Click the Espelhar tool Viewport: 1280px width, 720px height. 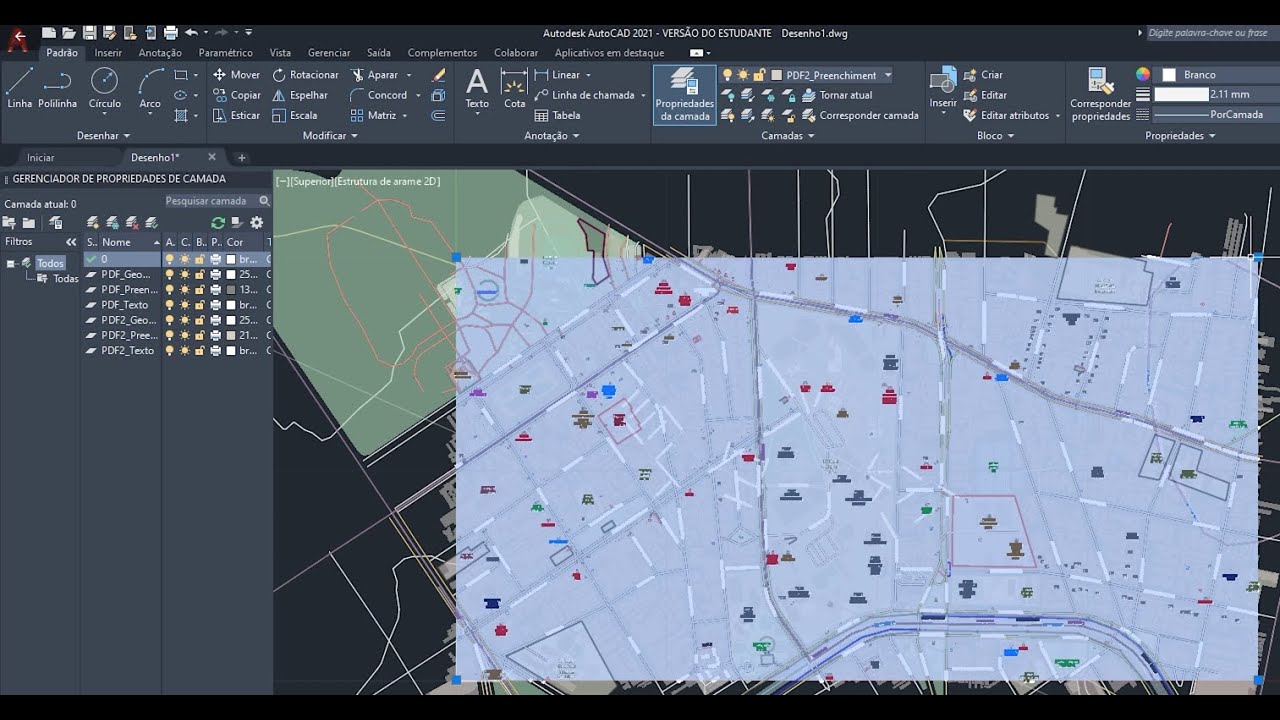point(300,95)
